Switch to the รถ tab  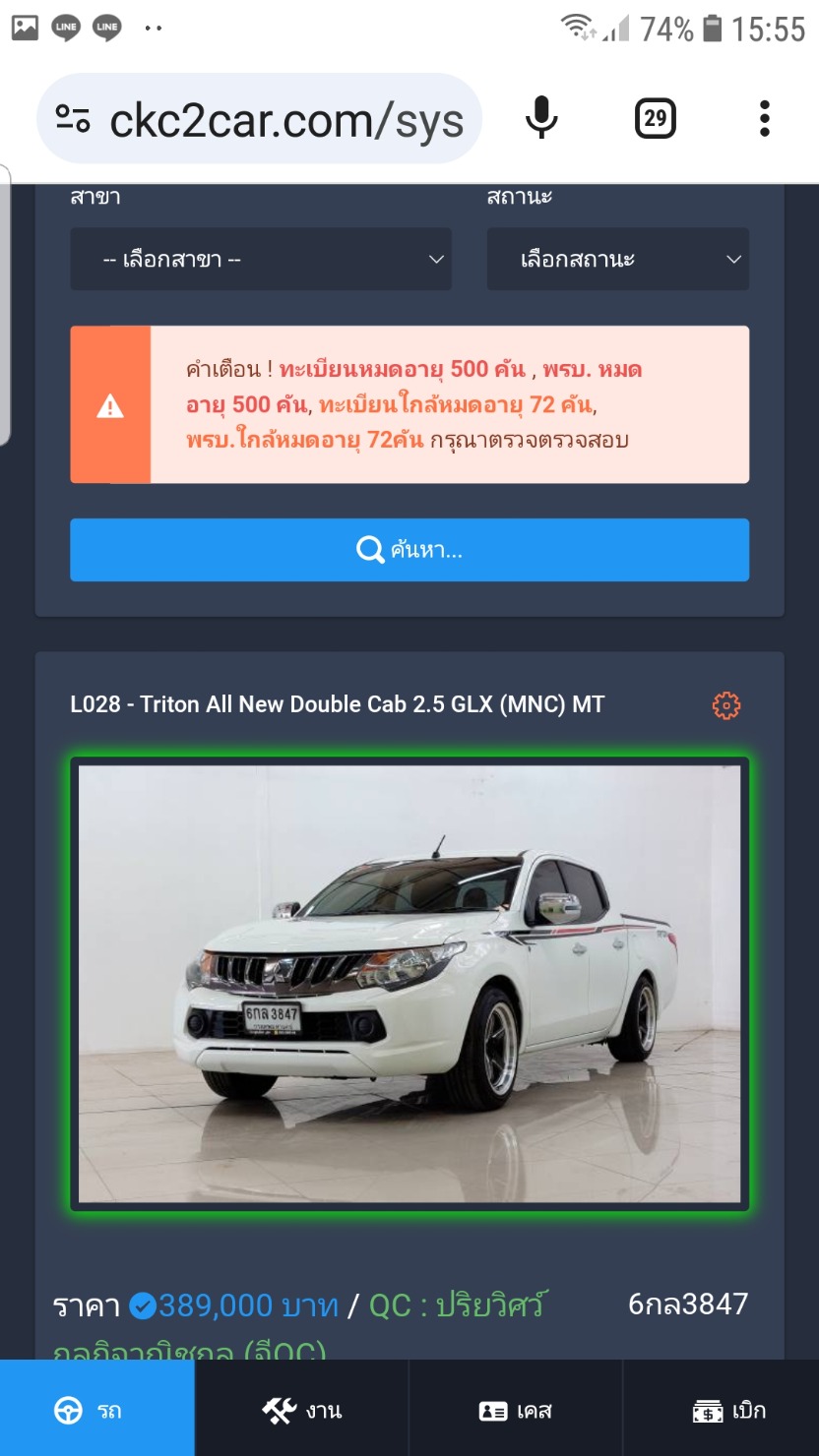pos(97,1411)
